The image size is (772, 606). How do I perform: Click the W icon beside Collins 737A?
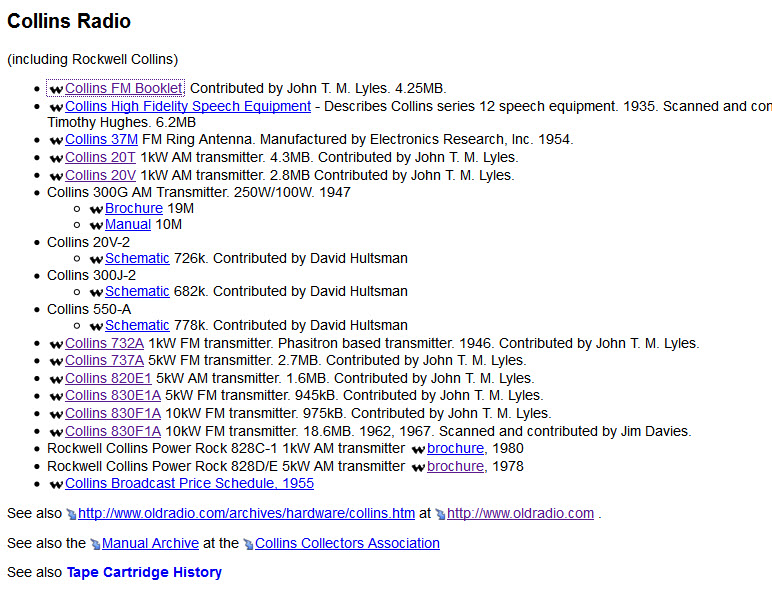[56, 362]
